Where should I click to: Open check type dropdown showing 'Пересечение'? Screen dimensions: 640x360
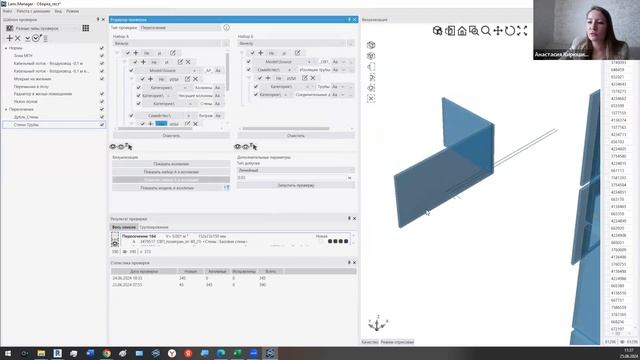[180, 27]
